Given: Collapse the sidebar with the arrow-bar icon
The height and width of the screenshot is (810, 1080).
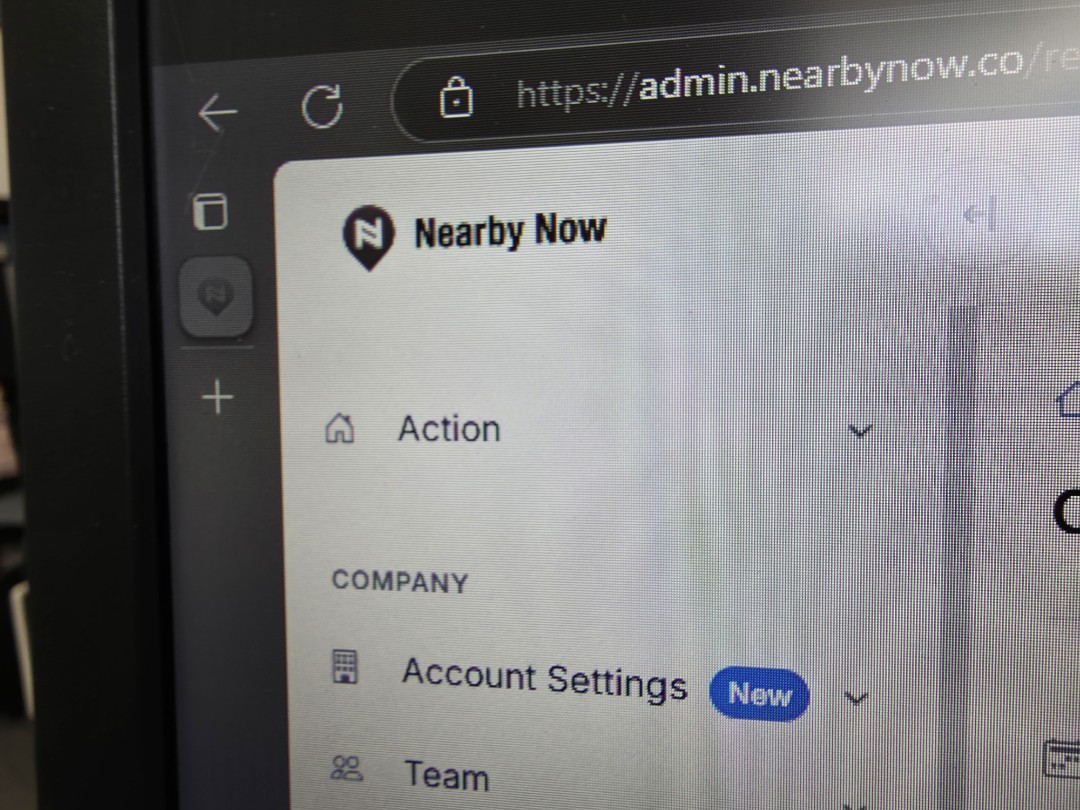Looking at the screenshot, I should (x=981, y=214).
